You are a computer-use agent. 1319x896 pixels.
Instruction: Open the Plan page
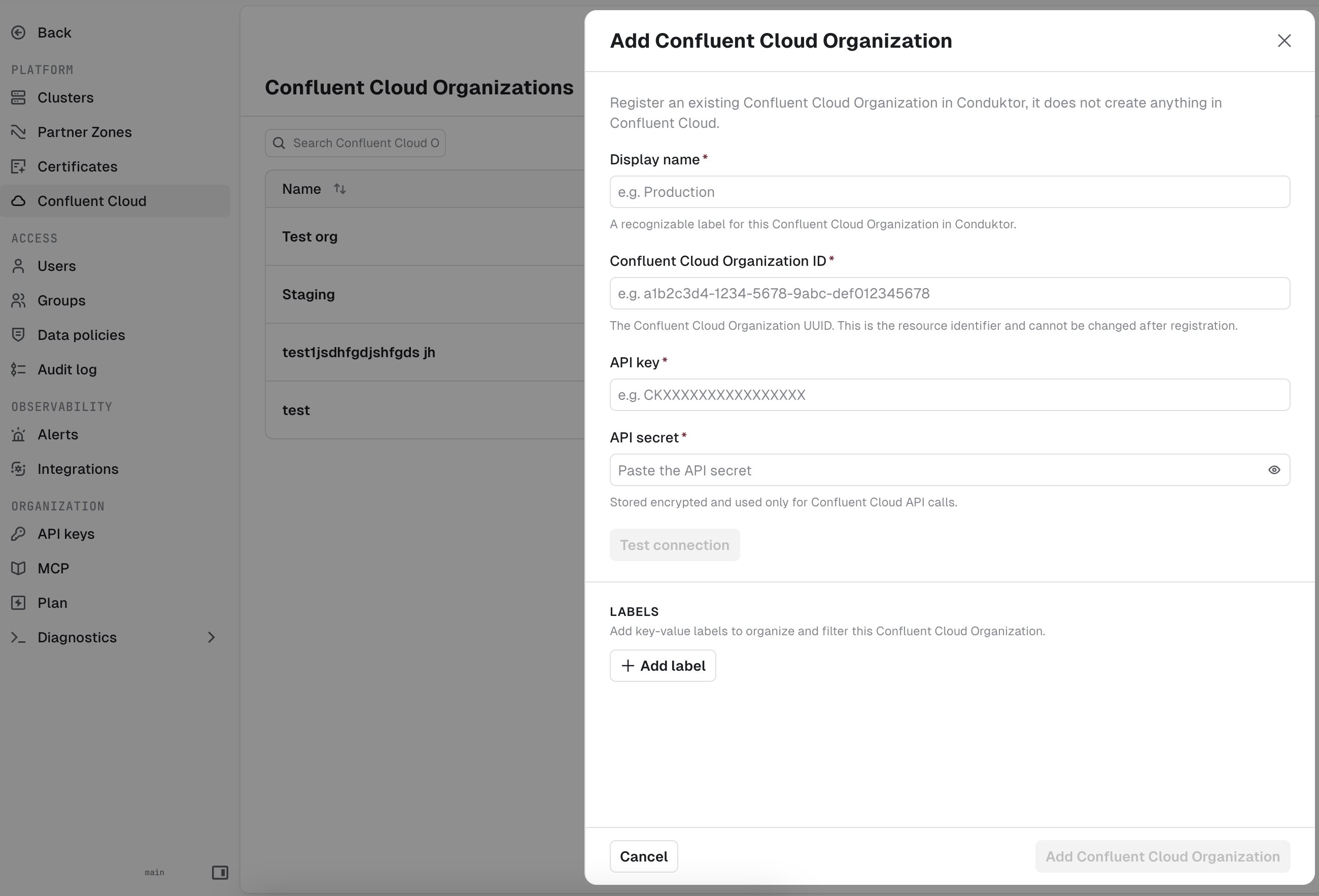tap(115, 603)
